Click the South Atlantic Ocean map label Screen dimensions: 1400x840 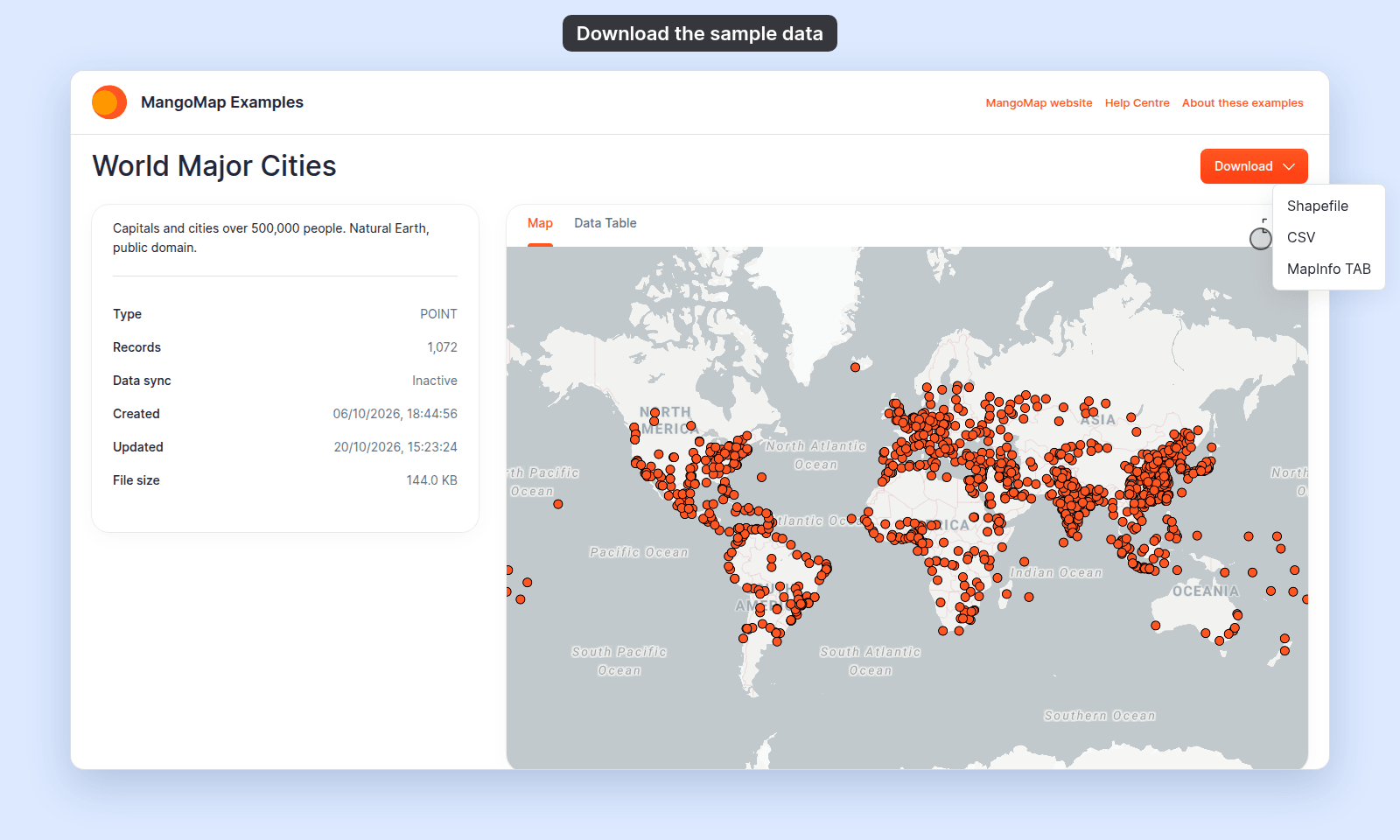[x=871, y=661]
